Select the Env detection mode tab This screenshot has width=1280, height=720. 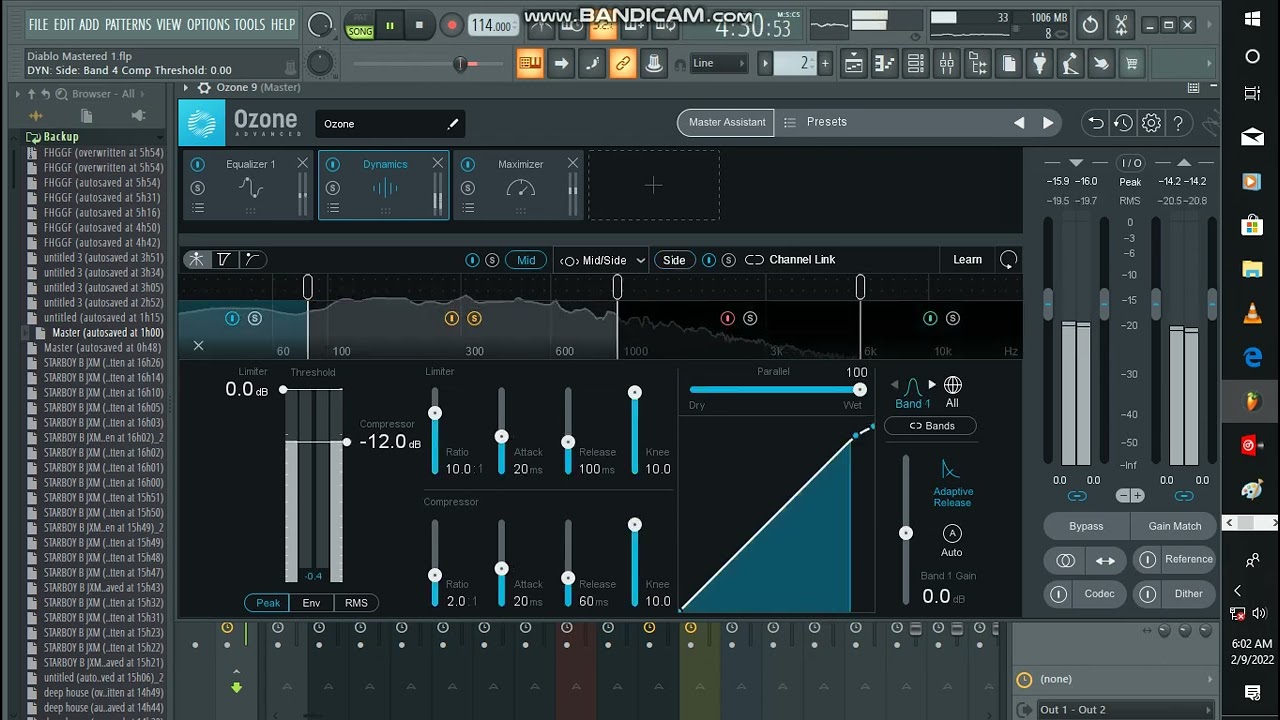click(312, 603)
